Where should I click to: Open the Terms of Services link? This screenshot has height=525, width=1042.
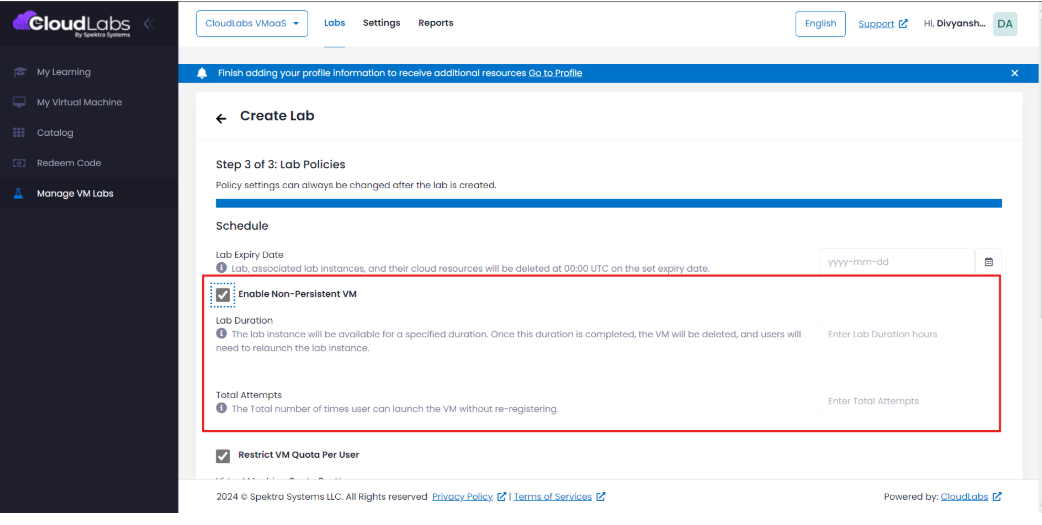tap(552, 496)
